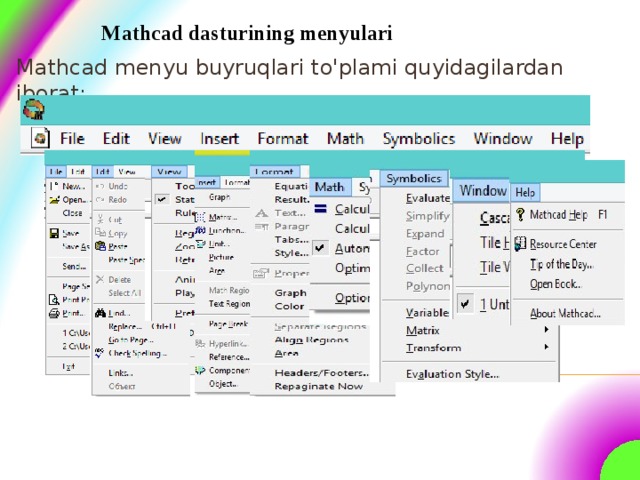640x480 pixels.
Task: Expand the Transform submenu arrow in Symbolics
Action: coord(546,347)
